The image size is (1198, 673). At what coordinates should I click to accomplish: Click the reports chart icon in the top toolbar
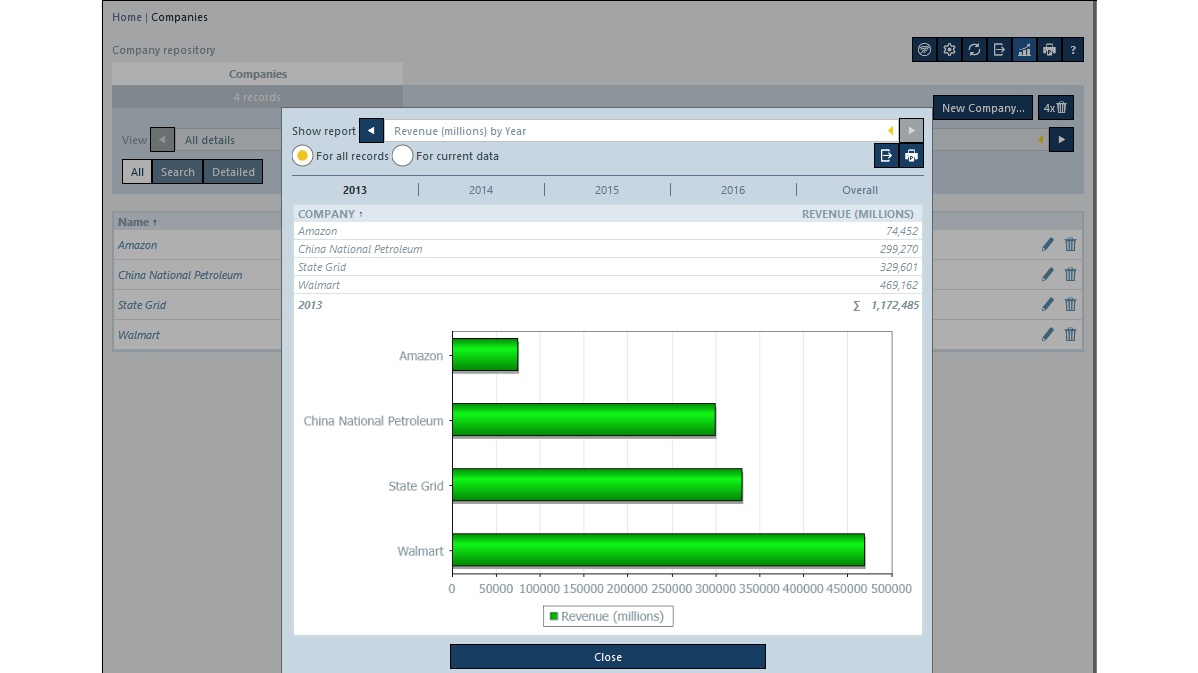pyautogui.click(x=1023, y=50)
